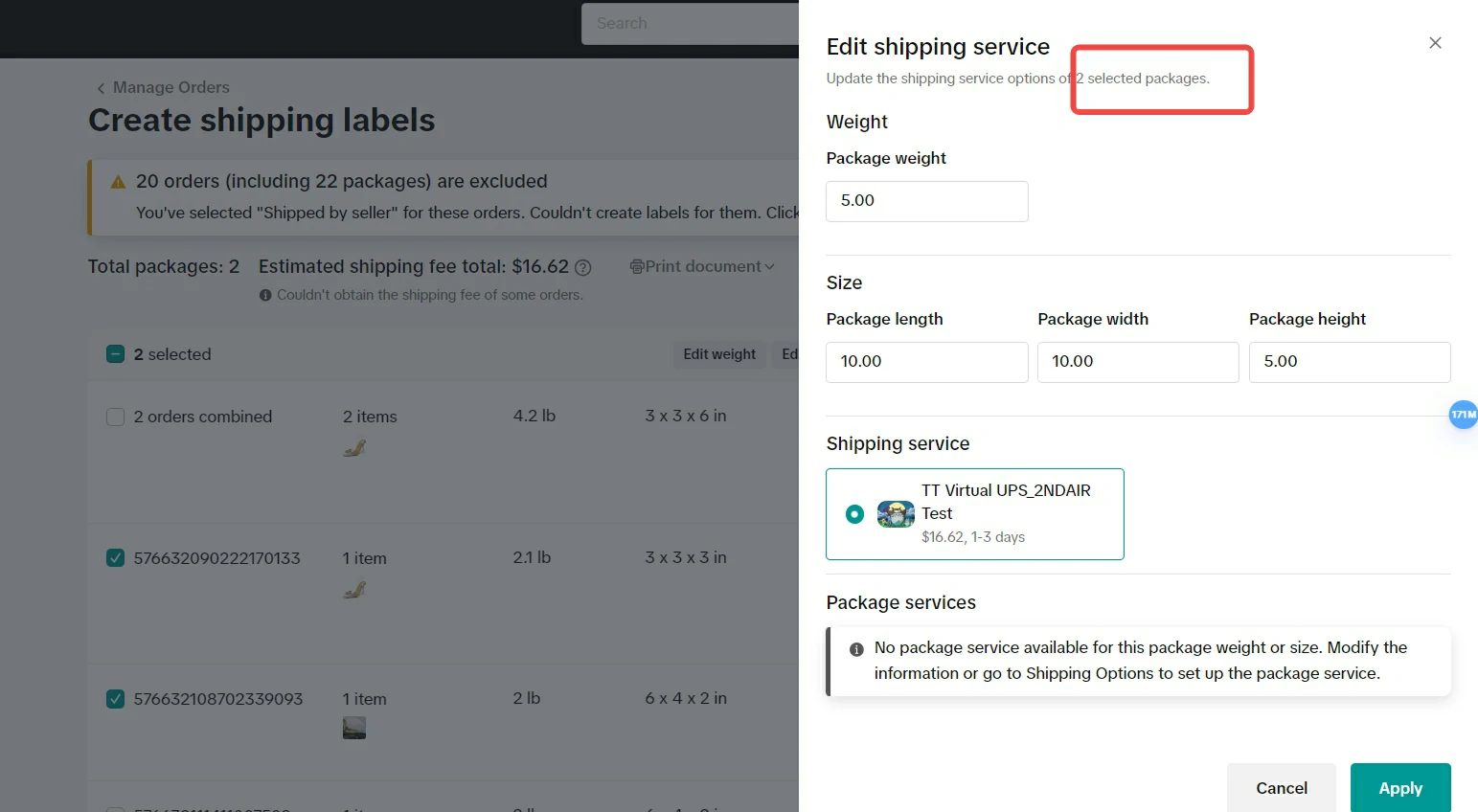Click the Package weight input field
Screen dimensions: 1478x812
(926, 201)
